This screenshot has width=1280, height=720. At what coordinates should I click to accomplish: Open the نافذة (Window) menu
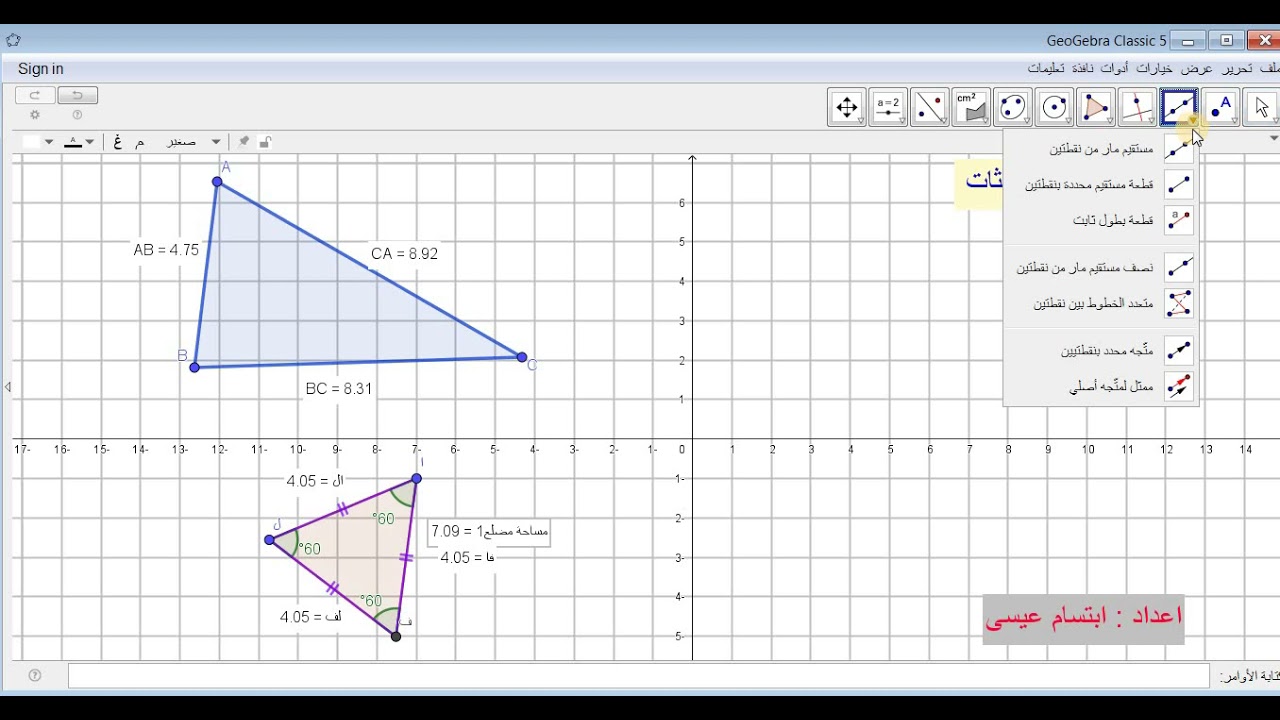click(x=1083, y=68)
